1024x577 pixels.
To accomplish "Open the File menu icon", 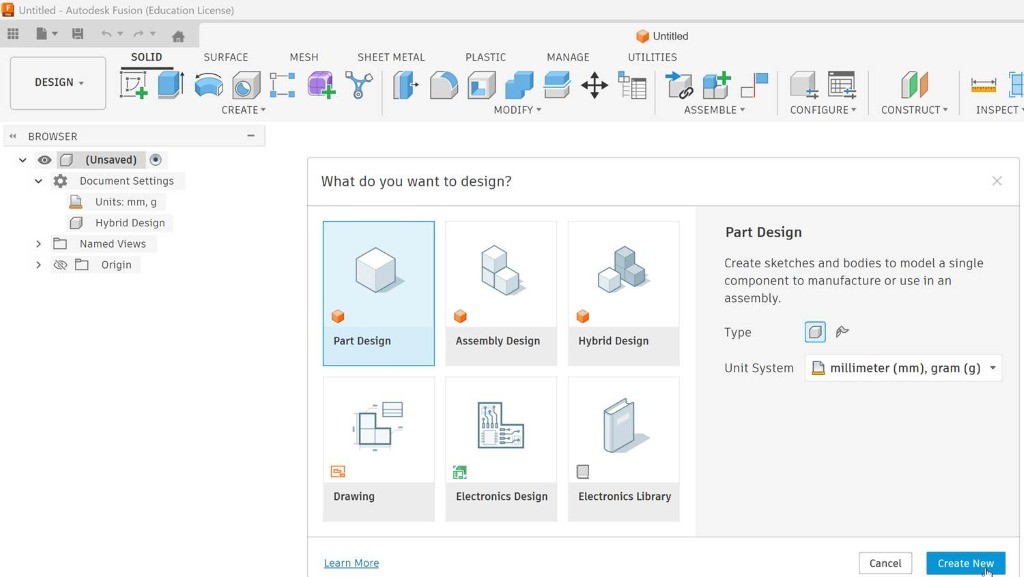I will 42,34.
